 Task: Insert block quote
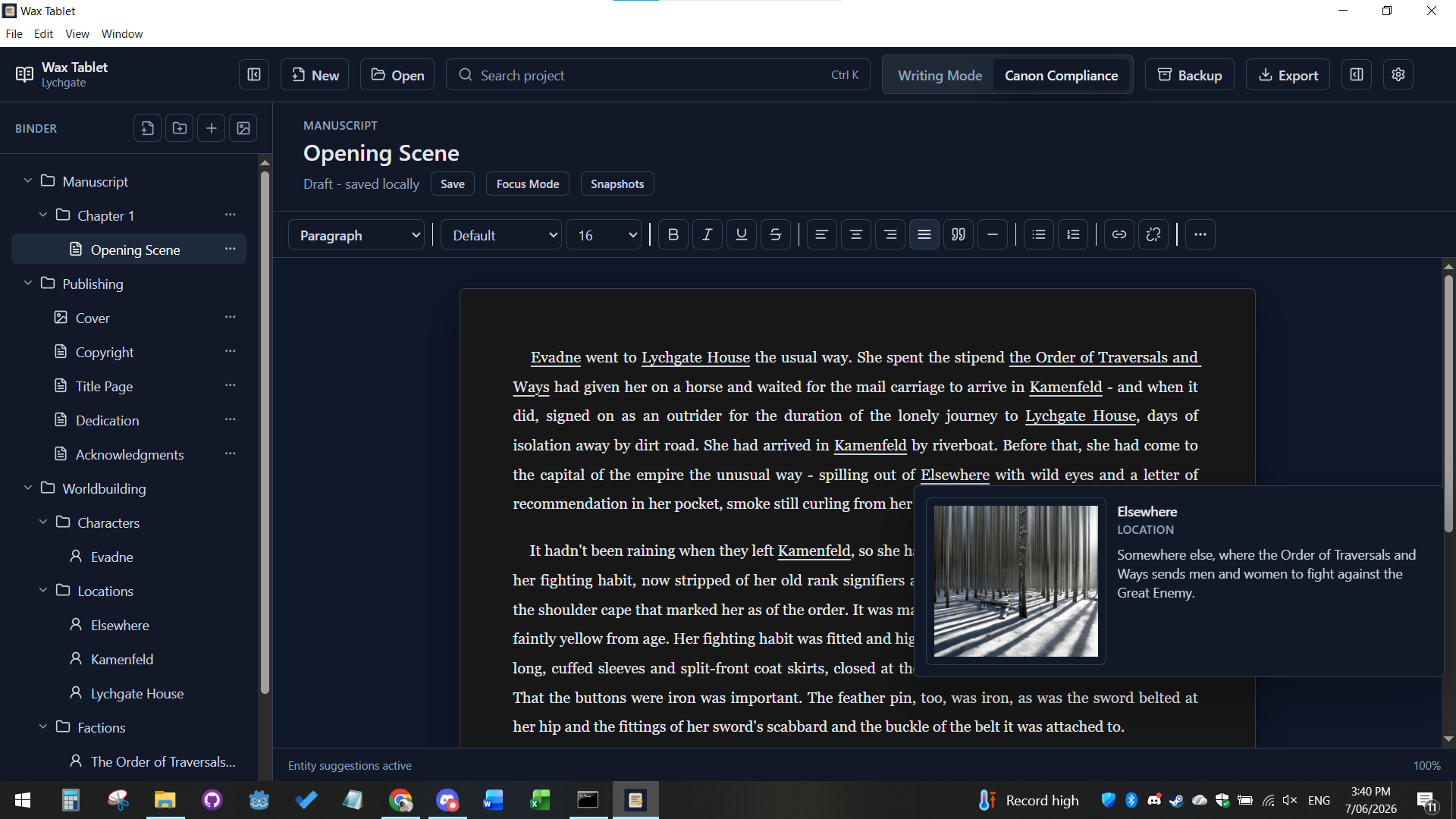pos(959,234)
